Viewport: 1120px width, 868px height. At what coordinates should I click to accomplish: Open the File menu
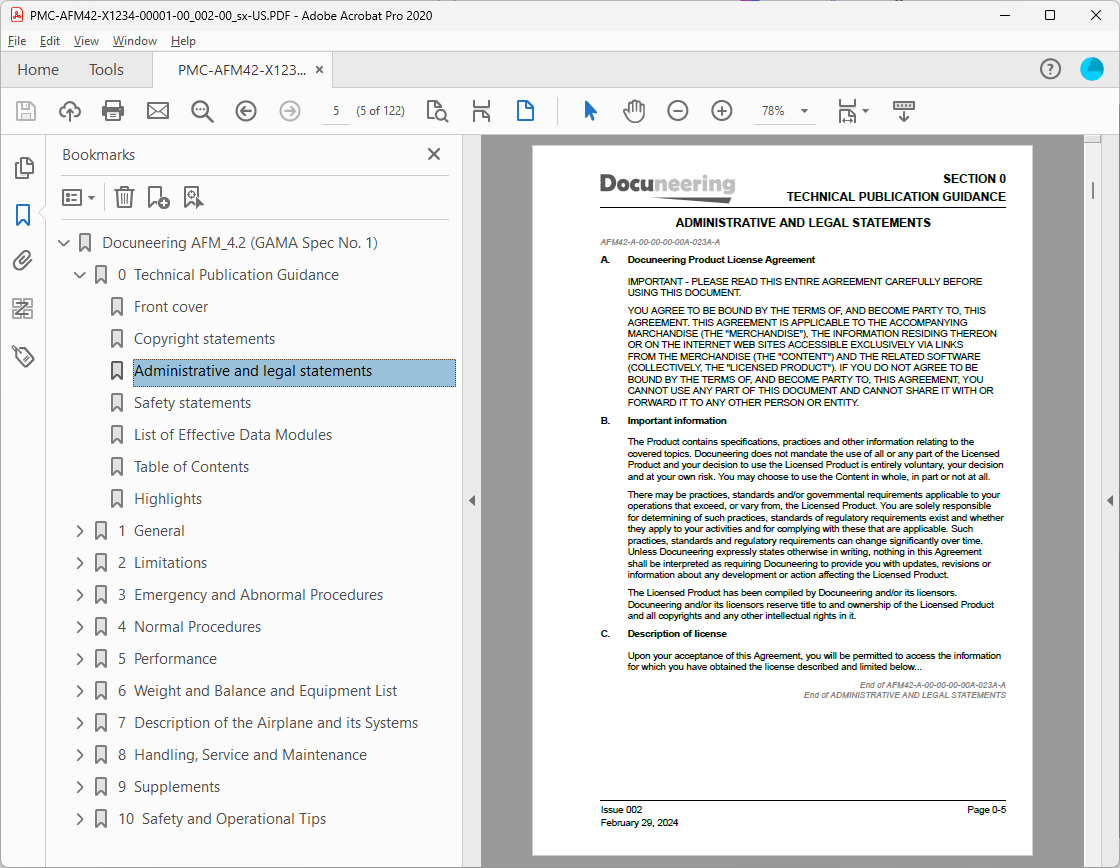[16, 41]
